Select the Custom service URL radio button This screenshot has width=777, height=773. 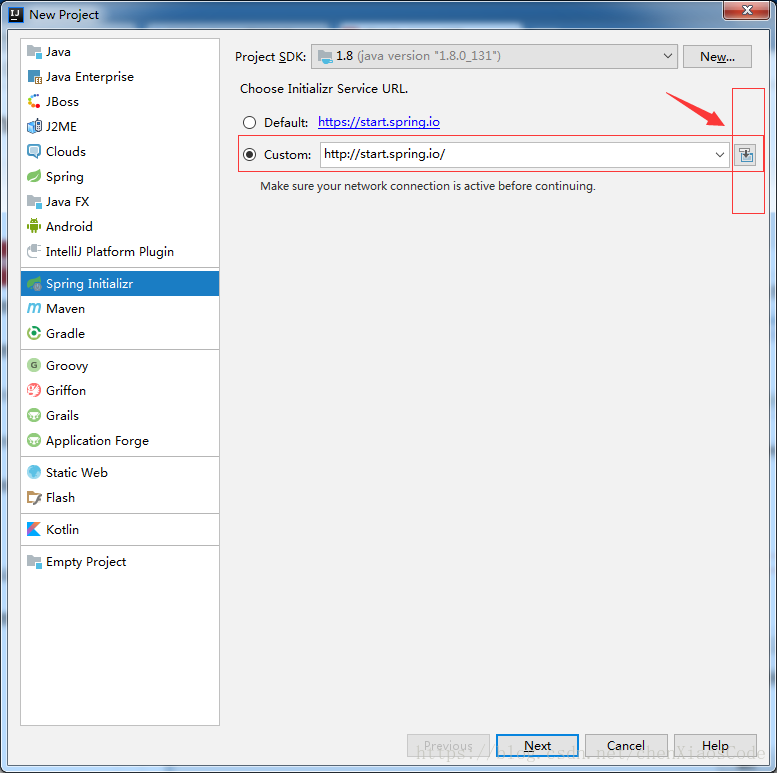249,155
